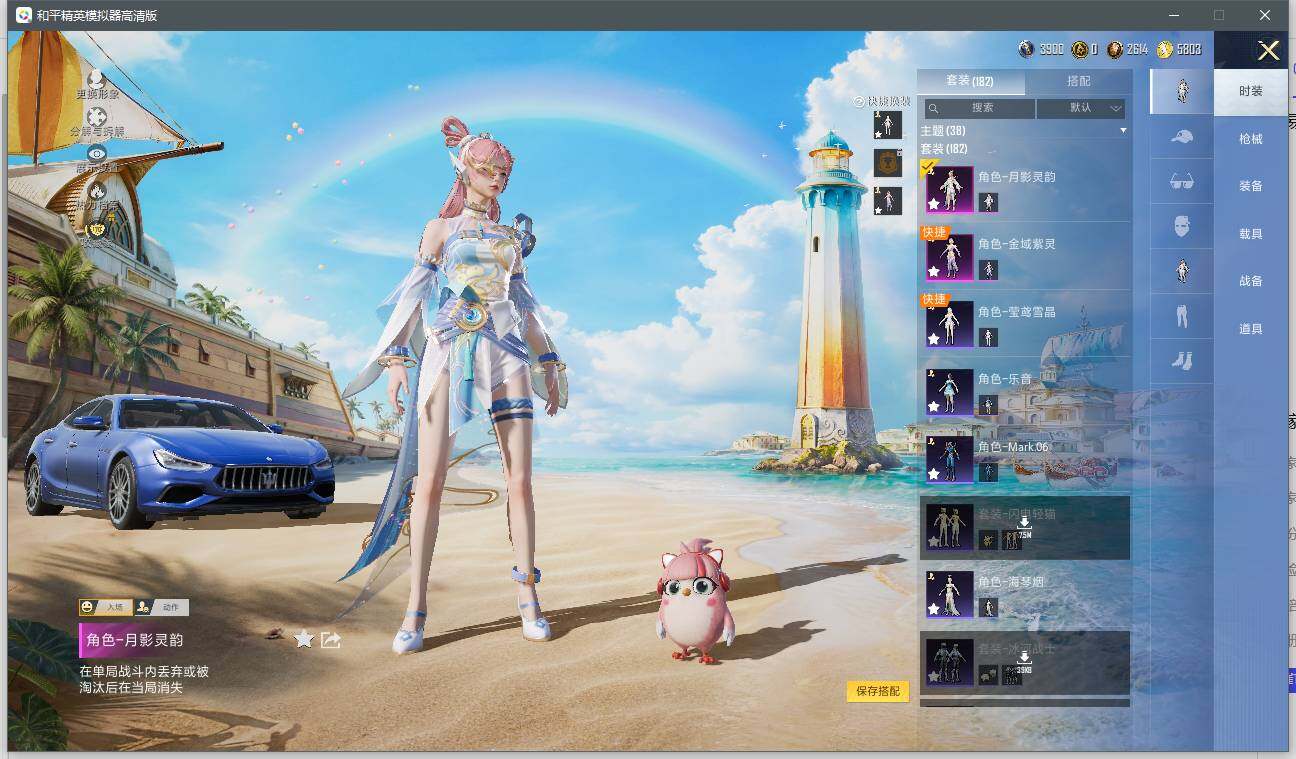
Task: Open the 分解与拆解 decompose icon
Action: click(97, 117)
